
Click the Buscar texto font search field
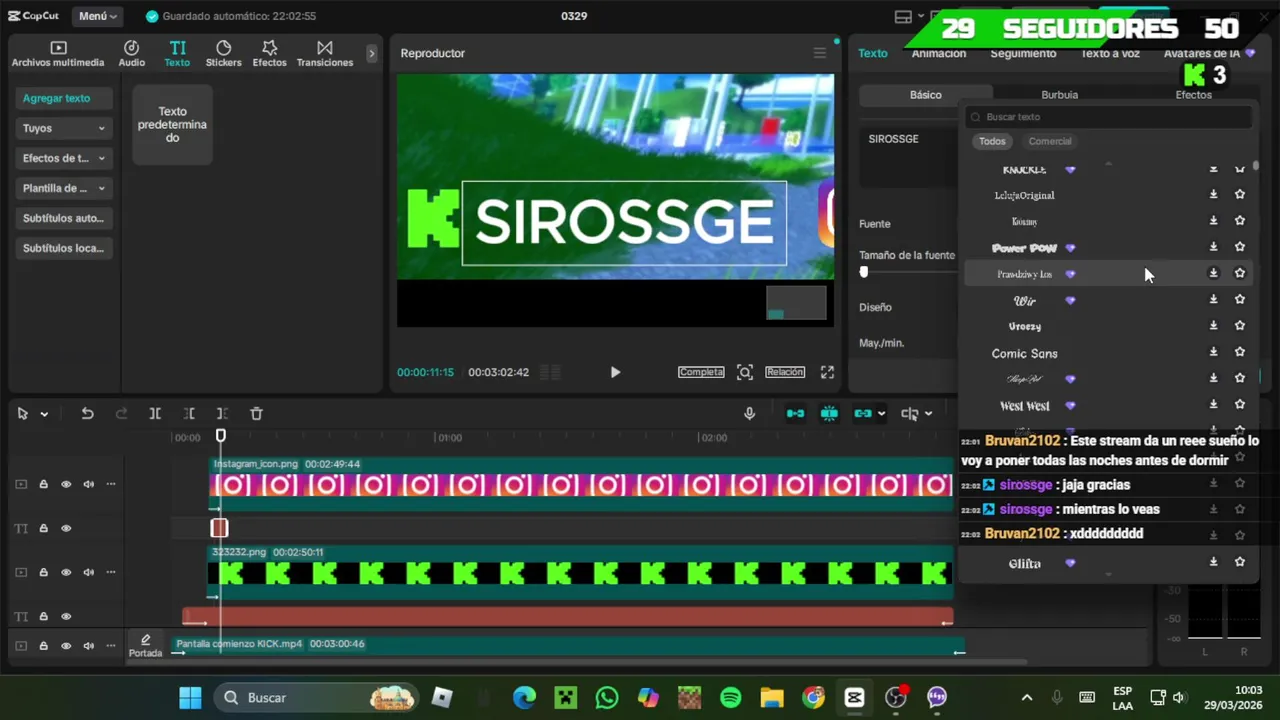point(1109,117)
